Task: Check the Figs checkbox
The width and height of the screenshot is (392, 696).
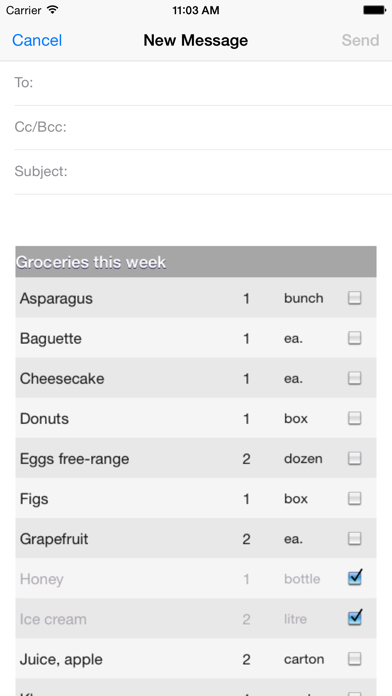Action: (354, 498)
